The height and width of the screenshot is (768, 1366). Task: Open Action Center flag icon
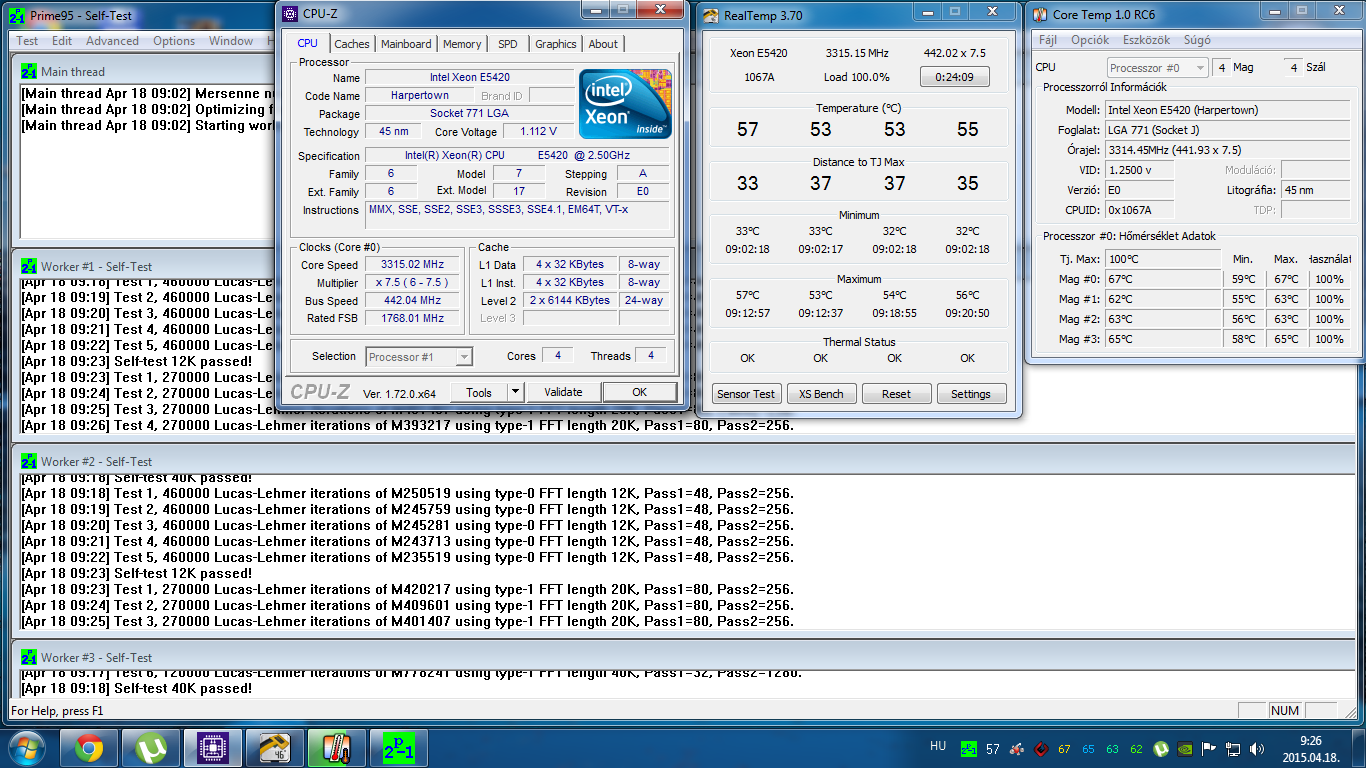coord(1209,748)
